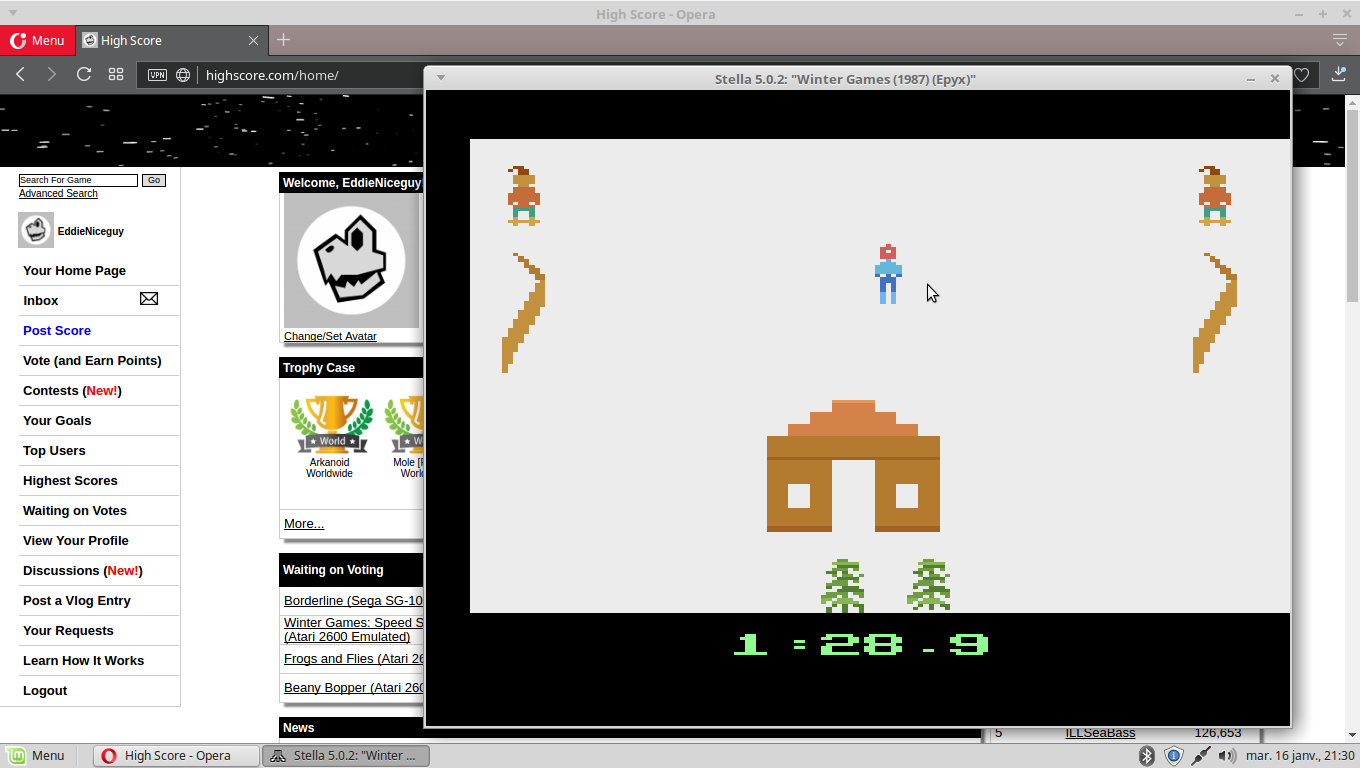Open the Advanced Search link
The width and height of the screenshot is (1360, 768).
[58, 193]
